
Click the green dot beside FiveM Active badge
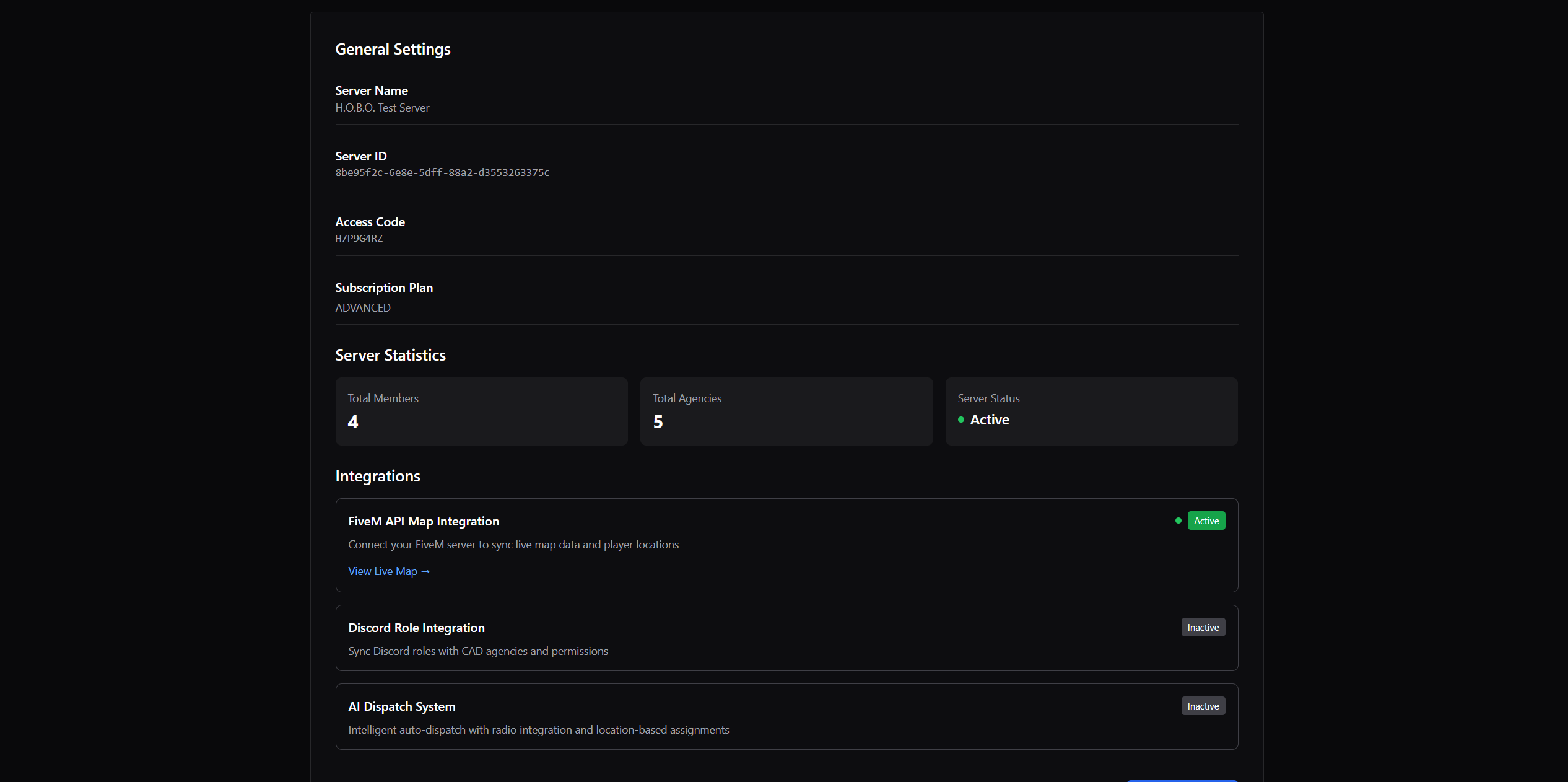coord(1178,521)
